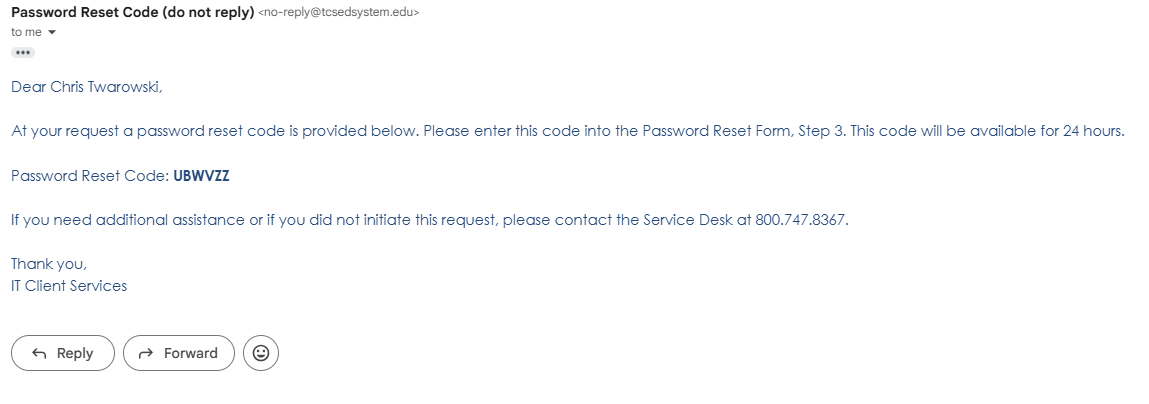
Task: Click the "Dear Chris Twarowski" greeting line
Action: coord(86,87)
